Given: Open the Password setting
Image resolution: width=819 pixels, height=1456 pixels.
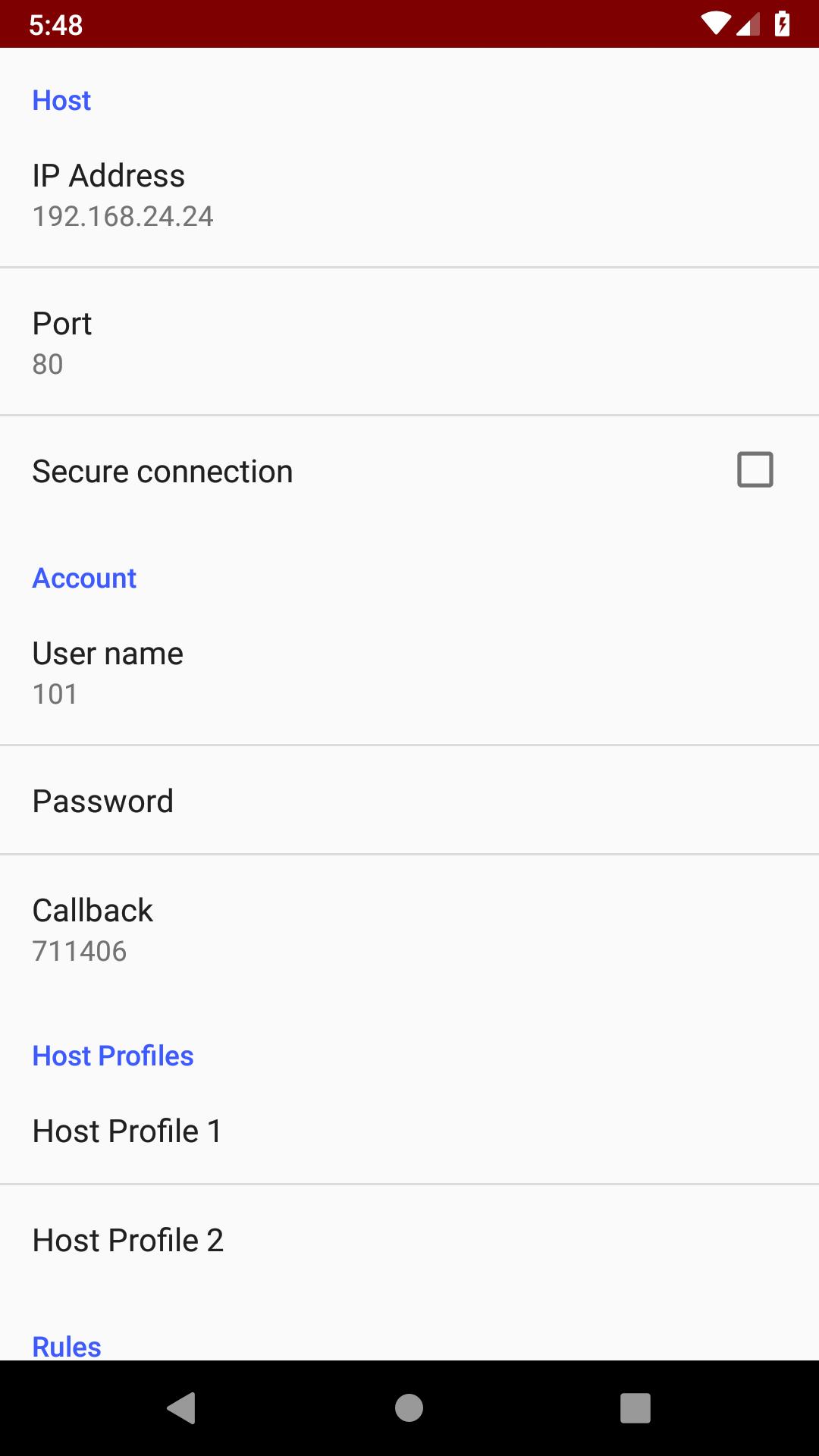Looking at the screenshot, I should (x=409, y=801).
